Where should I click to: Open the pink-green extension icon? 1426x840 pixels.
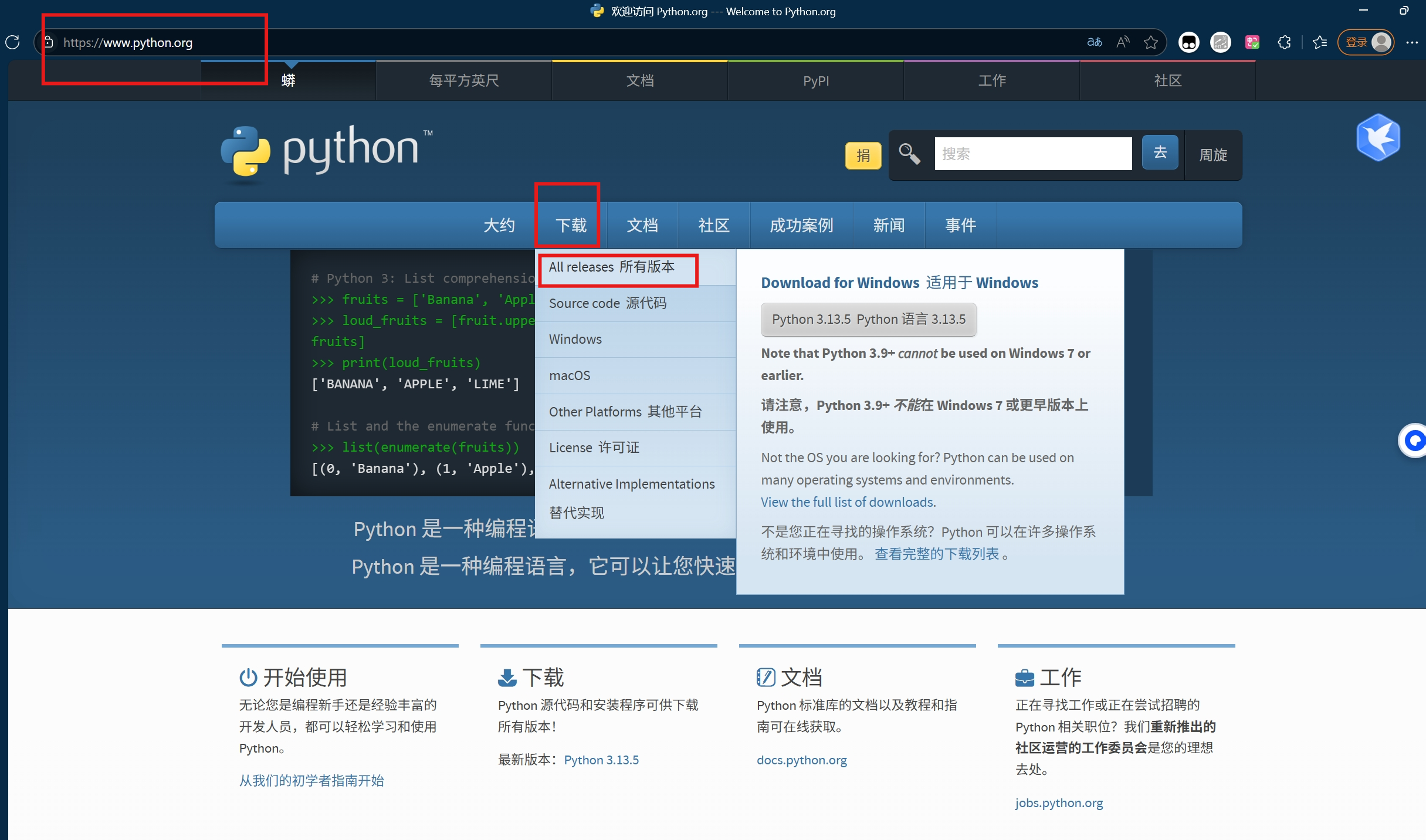point(1252,42)
